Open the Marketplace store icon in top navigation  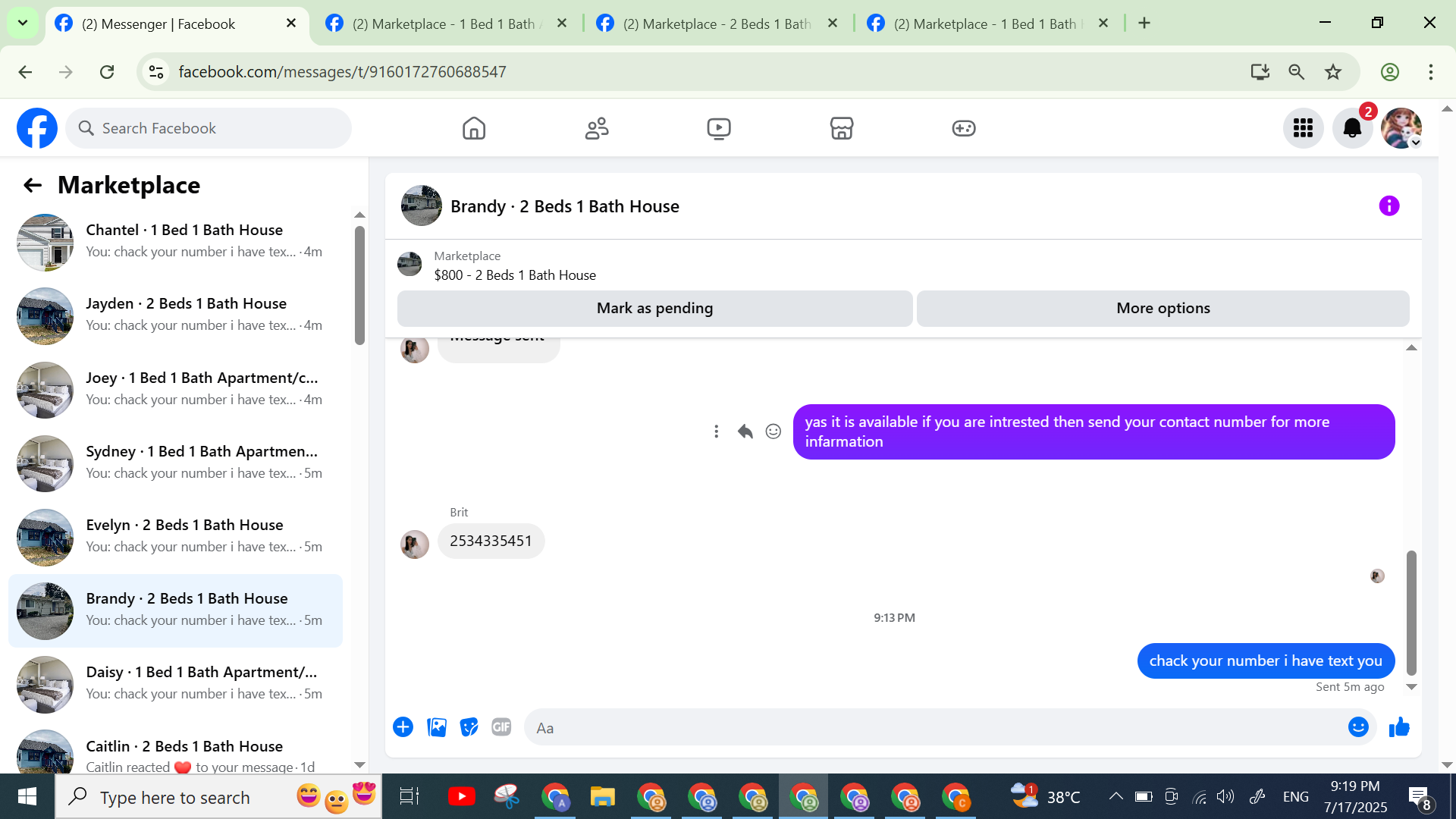pyautogui.click(x=842, y=128)
